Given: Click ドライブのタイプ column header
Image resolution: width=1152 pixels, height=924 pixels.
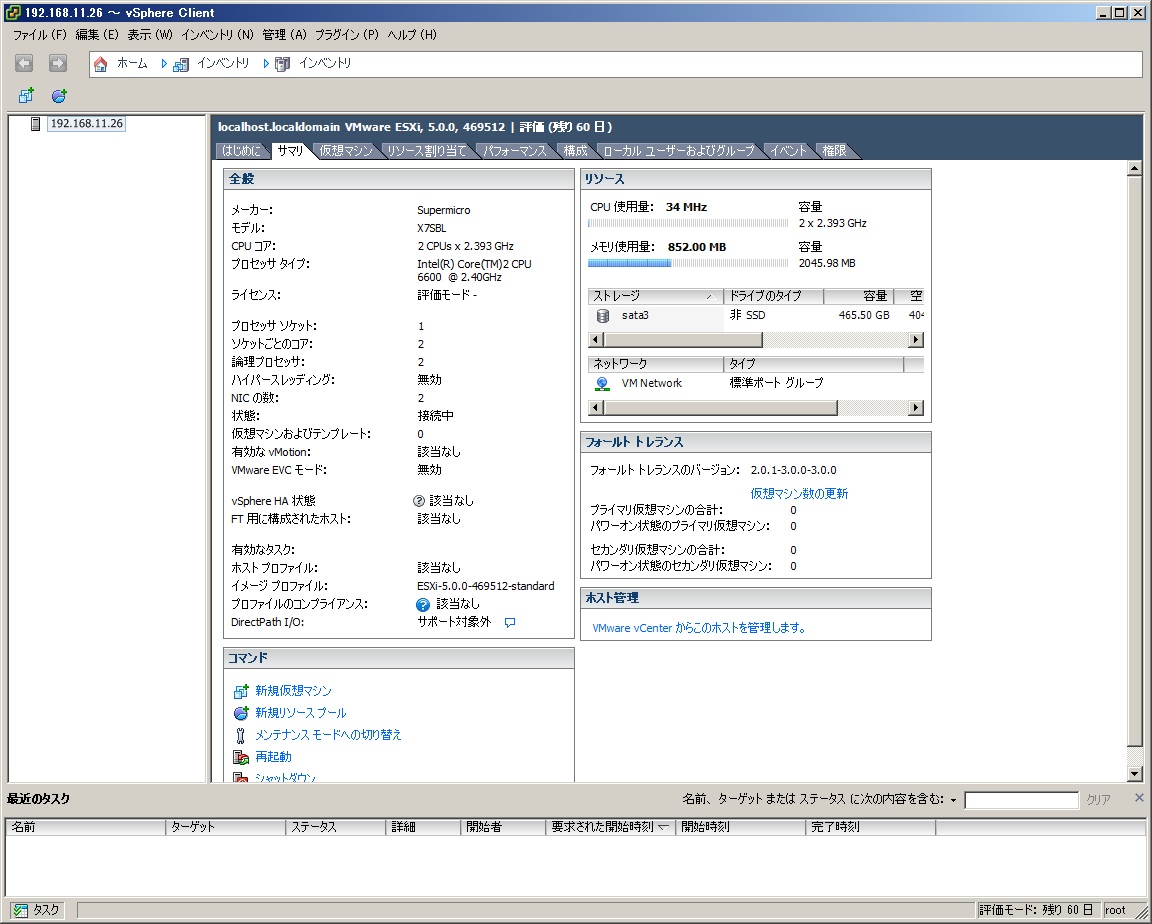Looking at the screenshot, I should click(774, 296).
